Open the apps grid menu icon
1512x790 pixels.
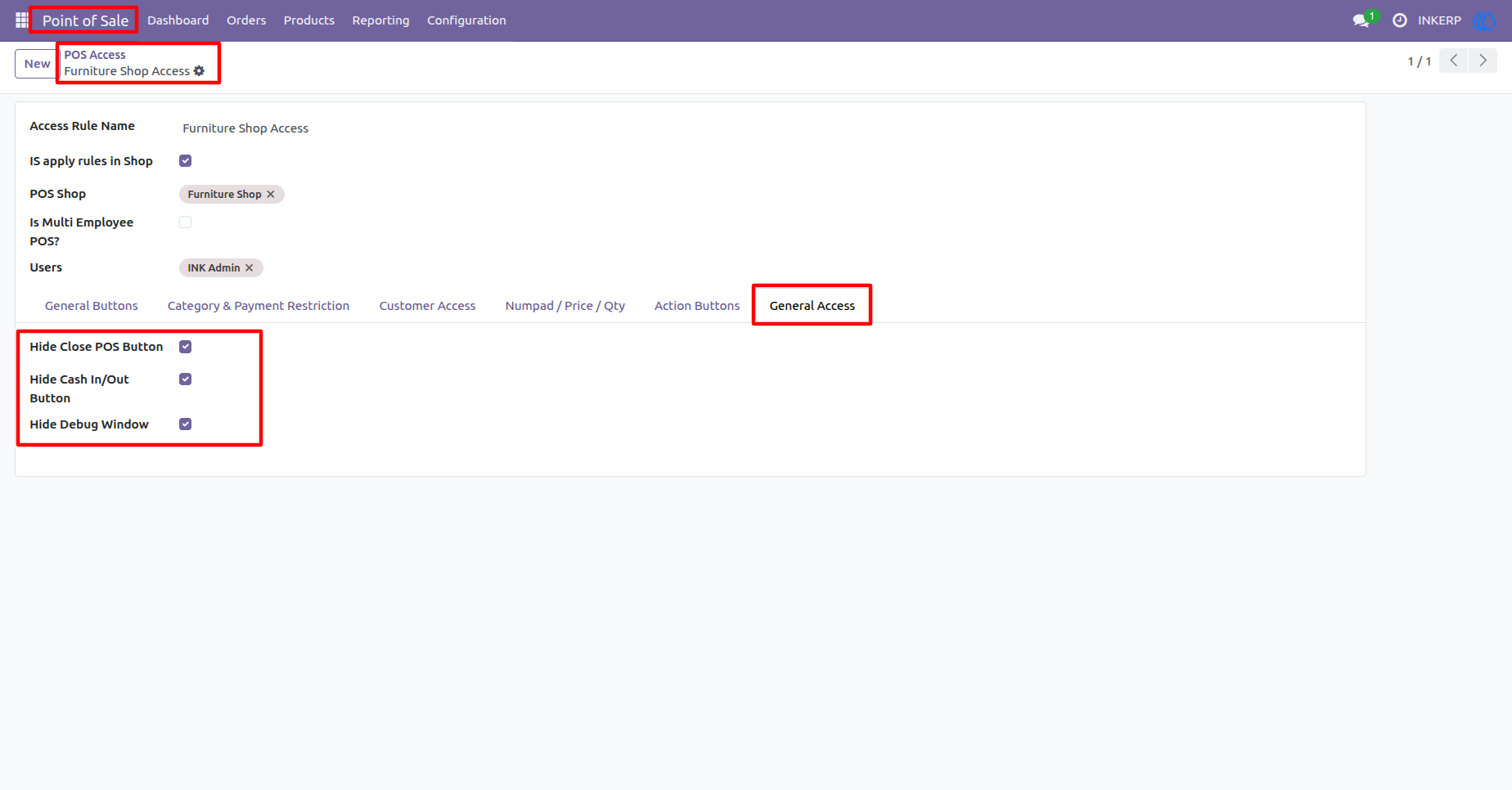(21, 20)
